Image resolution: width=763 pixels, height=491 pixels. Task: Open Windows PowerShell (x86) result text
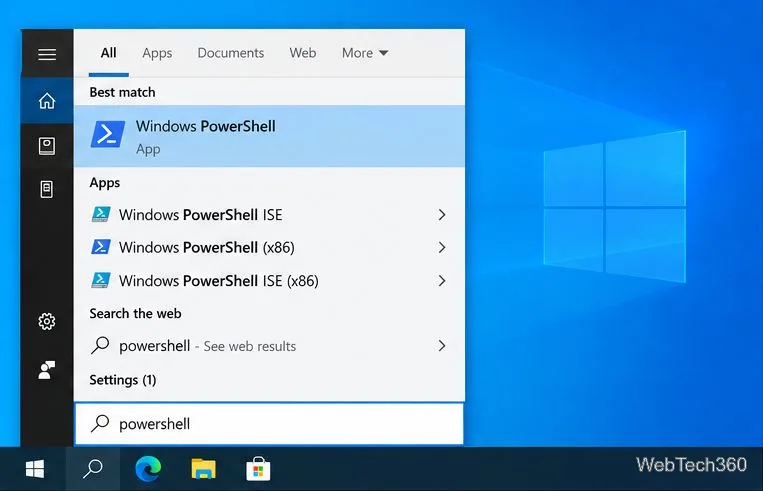click(x=207, y=247)
